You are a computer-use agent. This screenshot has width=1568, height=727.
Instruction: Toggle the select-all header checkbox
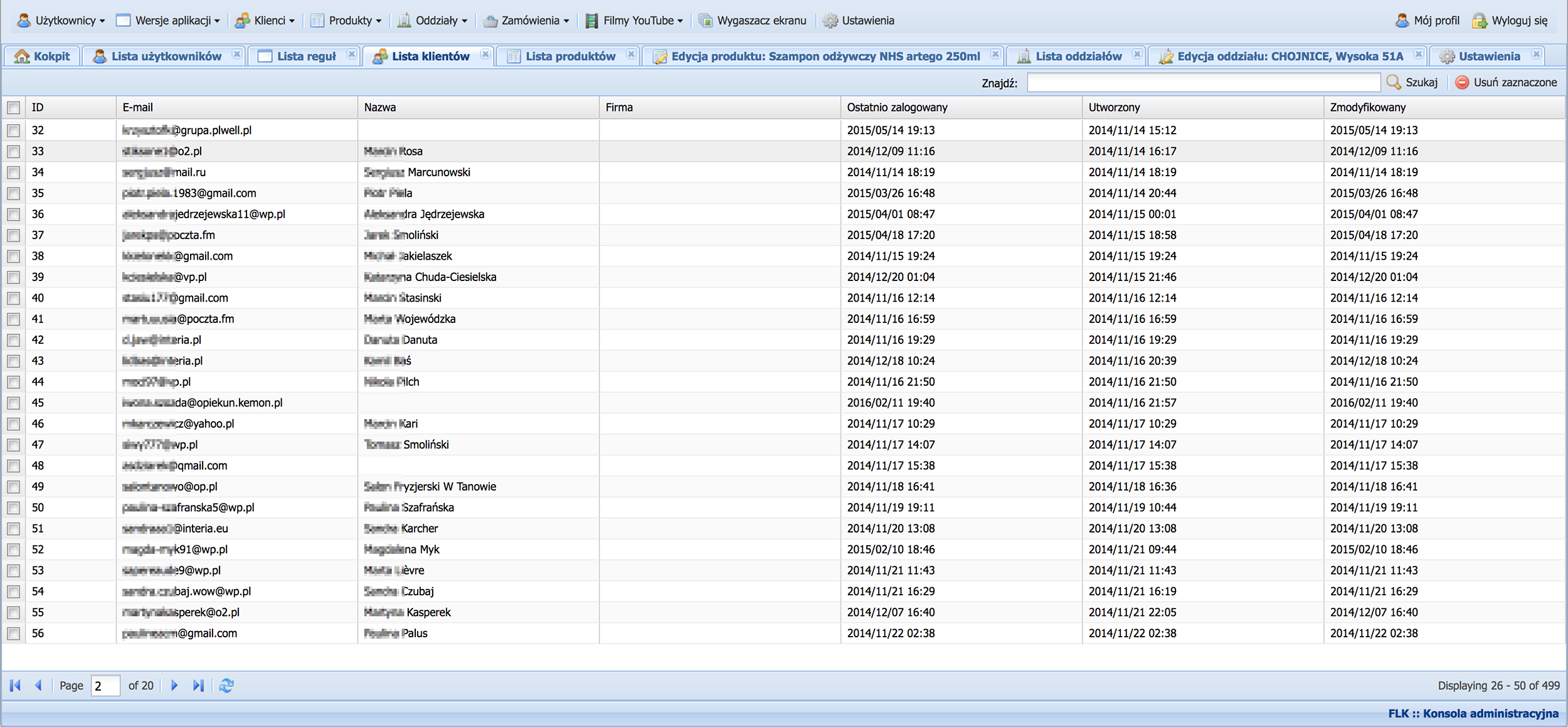(x=14, y=107)
